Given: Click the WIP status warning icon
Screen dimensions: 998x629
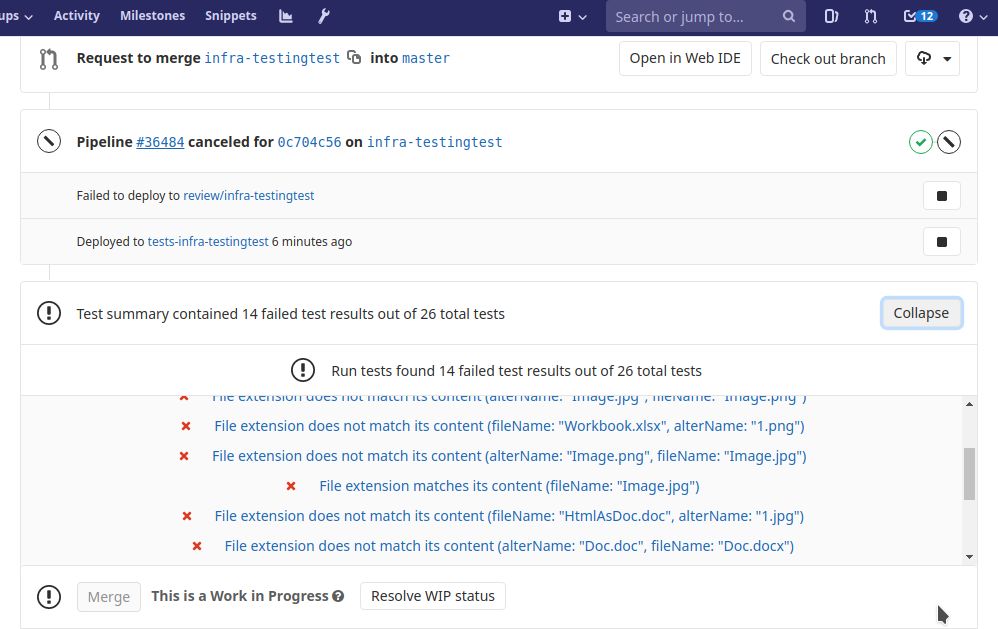Looking at the screenshot, I should (x=49, y=597).
